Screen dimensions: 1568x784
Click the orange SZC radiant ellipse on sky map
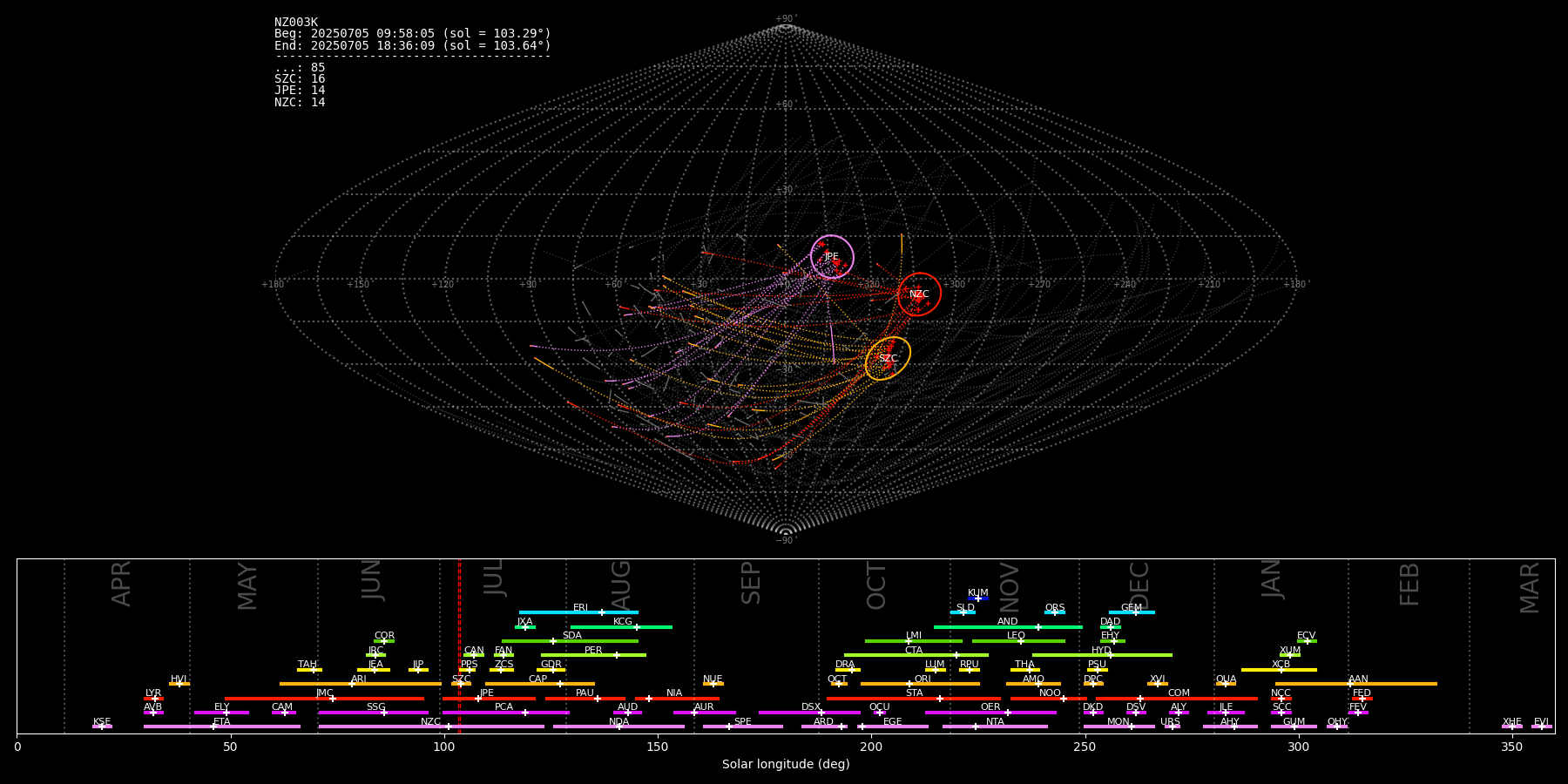tap(888, 358)
